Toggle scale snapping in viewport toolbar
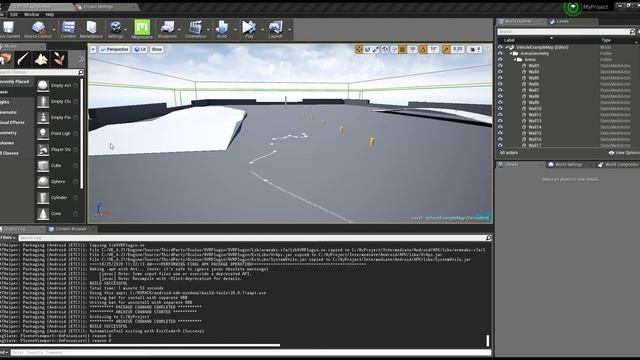640x360 pixels. point(446,49)
